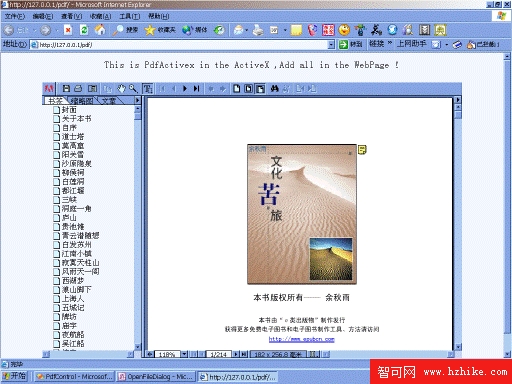Open IE History icon
This screenshot has height=384, width=512.
click(x=219, y=30)
